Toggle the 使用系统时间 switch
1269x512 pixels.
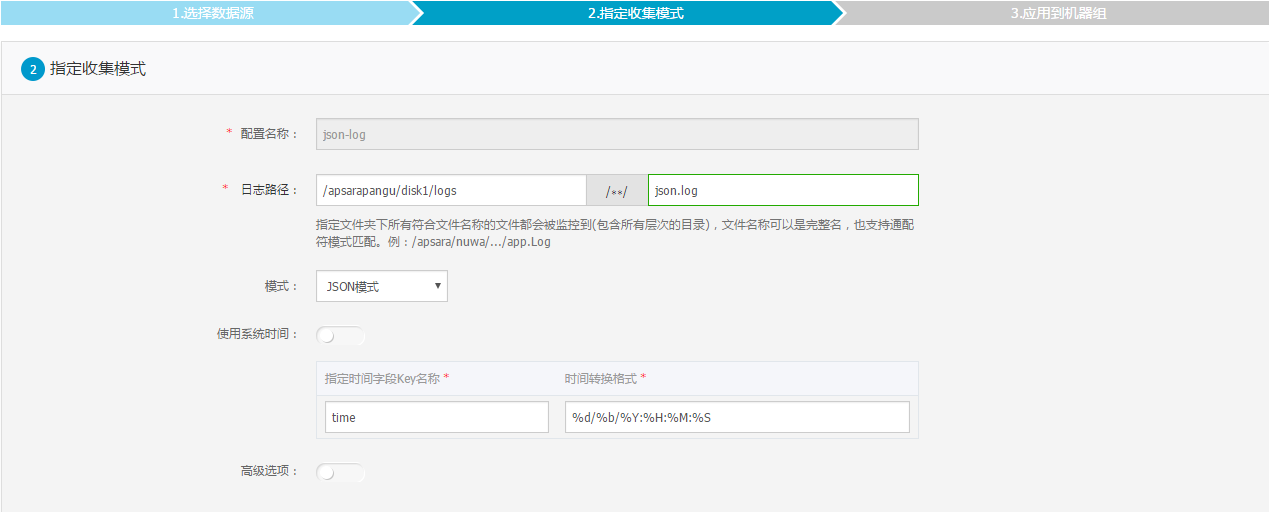341,335
